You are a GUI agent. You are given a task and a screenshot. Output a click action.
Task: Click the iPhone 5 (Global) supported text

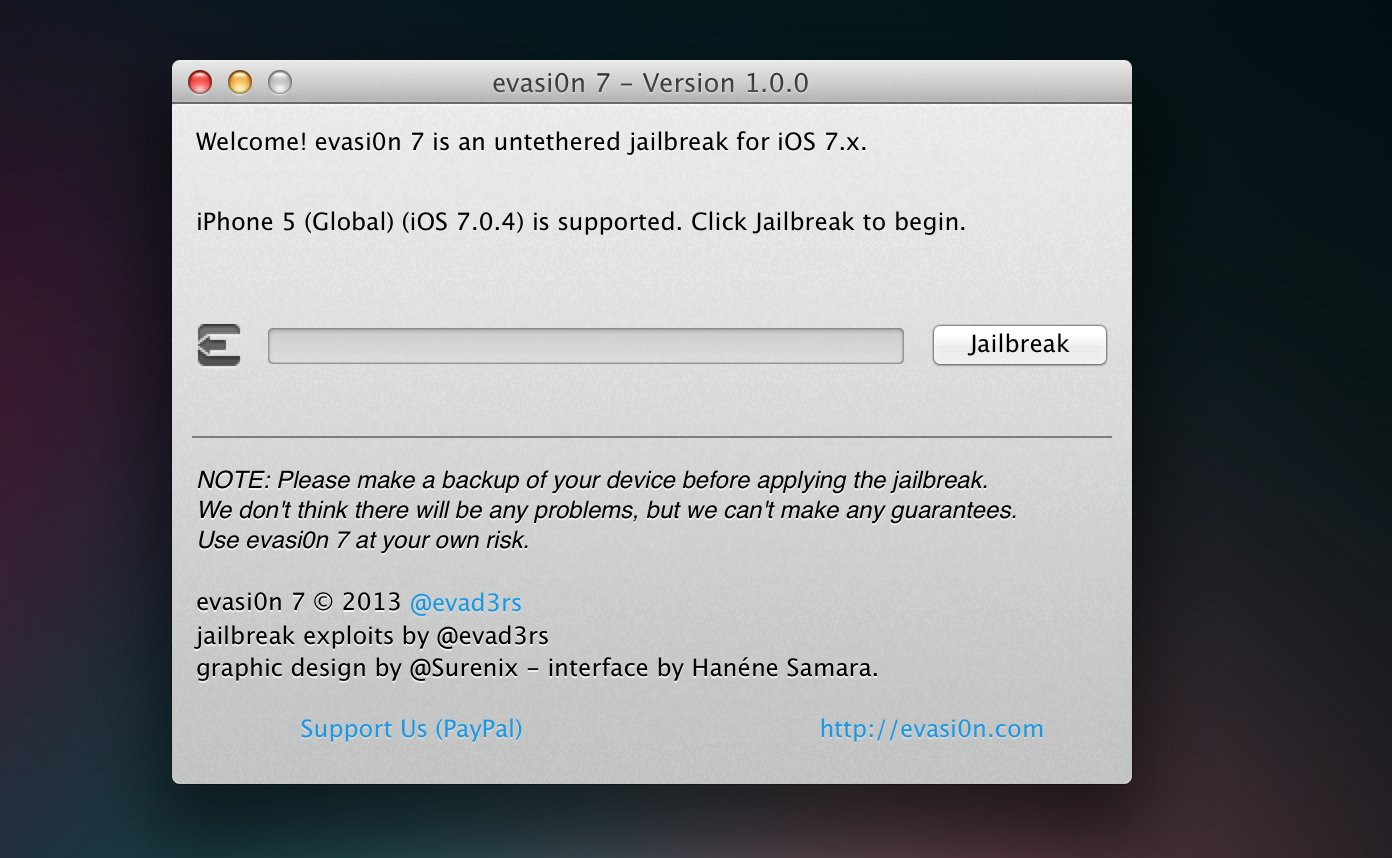click(x=581, y=222)
